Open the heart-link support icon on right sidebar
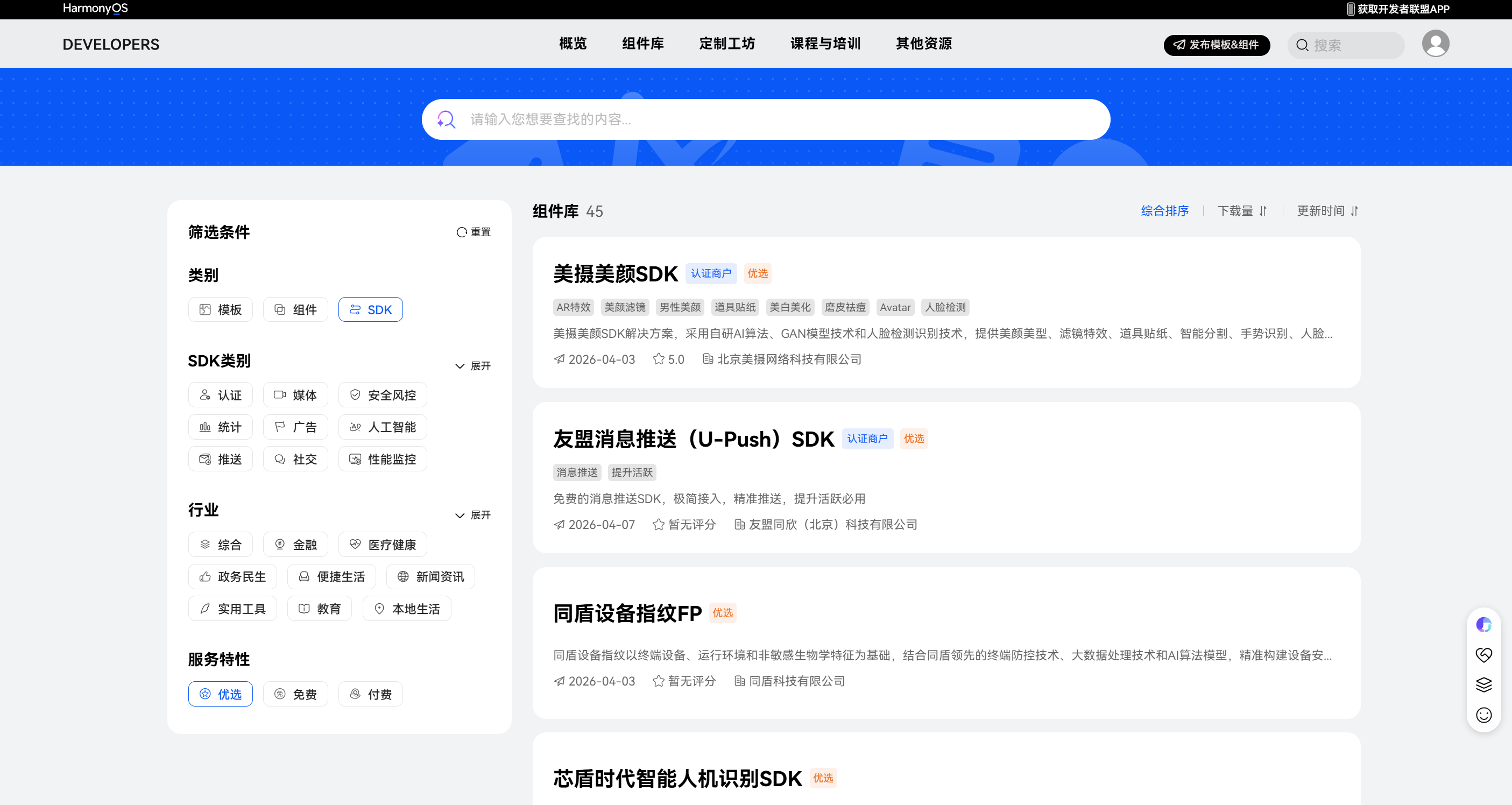Screen dimensions: 1512x805 (1485, 654)
